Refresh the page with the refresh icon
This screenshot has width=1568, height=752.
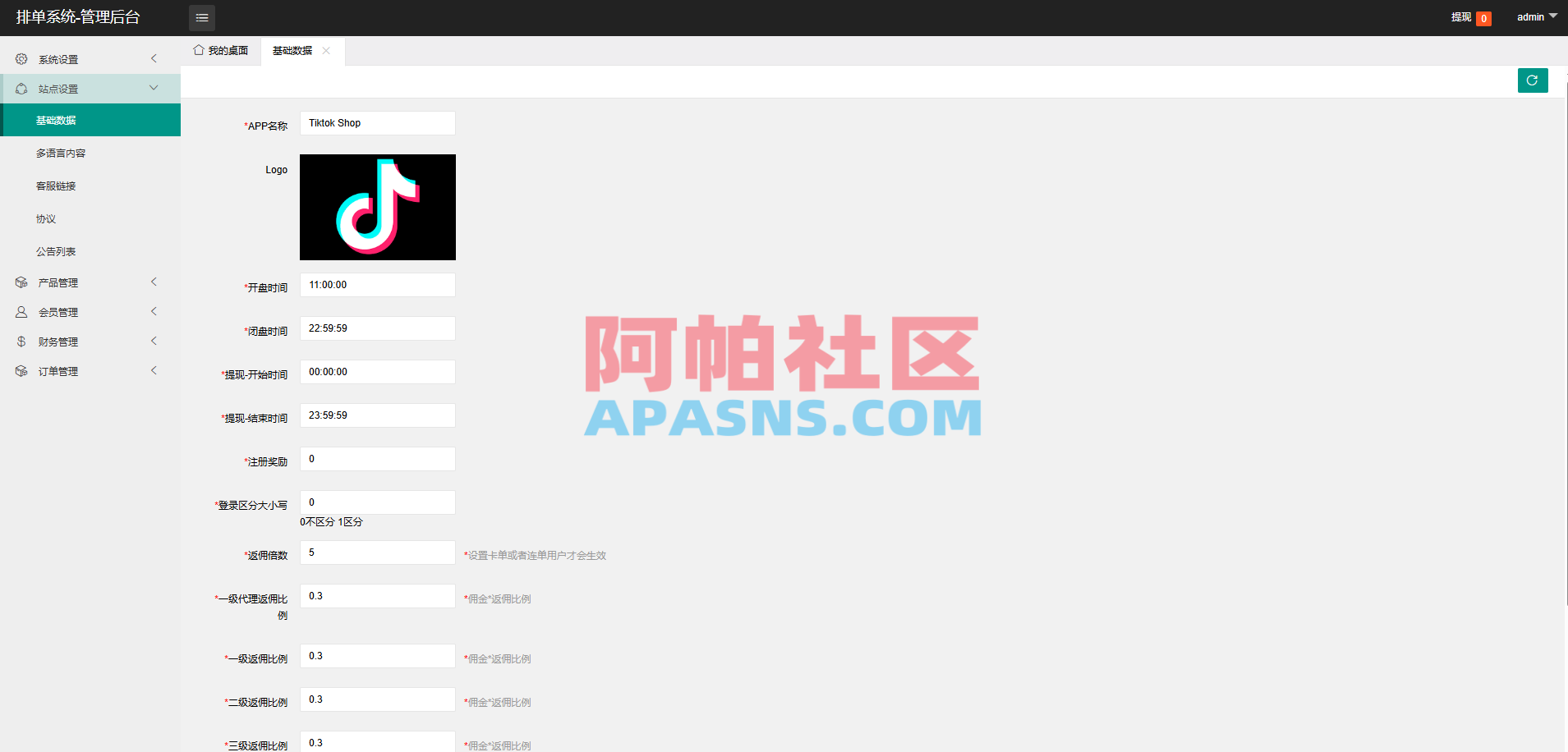1533,80
